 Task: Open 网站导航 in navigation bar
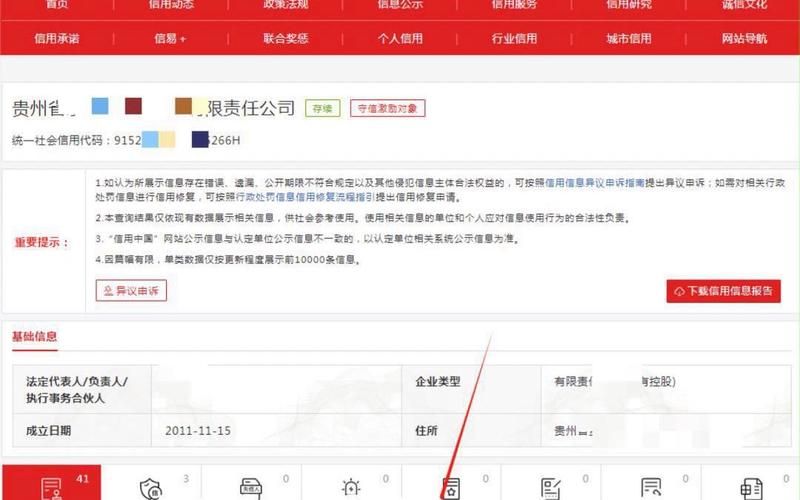click(744, 38)
